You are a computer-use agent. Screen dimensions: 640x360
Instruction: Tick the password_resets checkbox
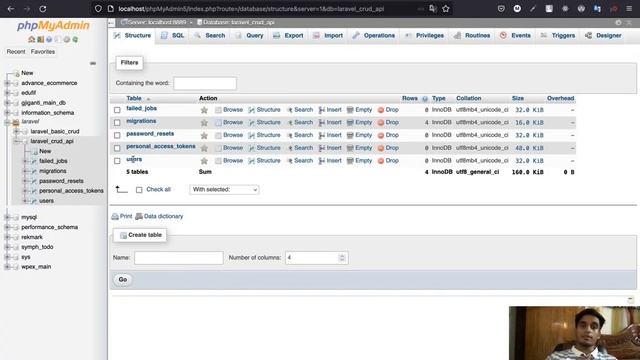point(117,135)
